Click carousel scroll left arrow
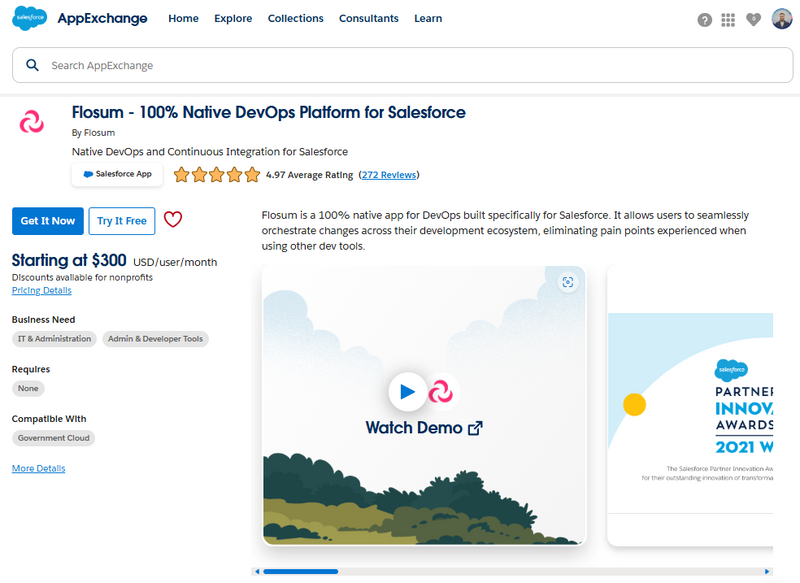Screen dimensions: 800x583 point(257,571)
